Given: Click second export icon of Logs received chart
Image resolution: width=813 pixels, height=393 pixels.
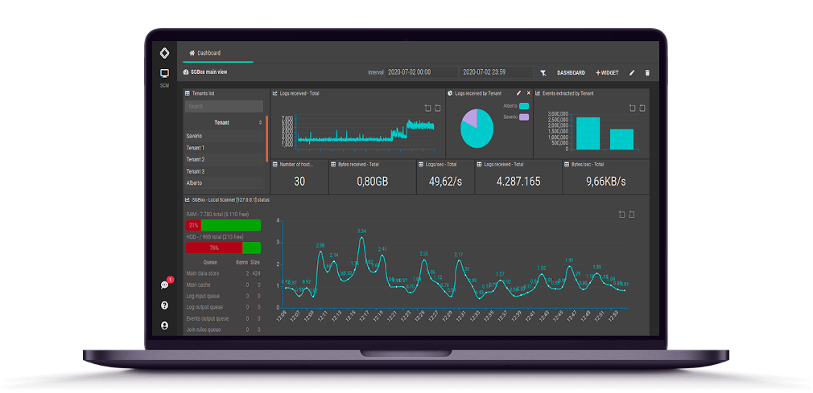Looking at the screenshot, I should [438, 108].
